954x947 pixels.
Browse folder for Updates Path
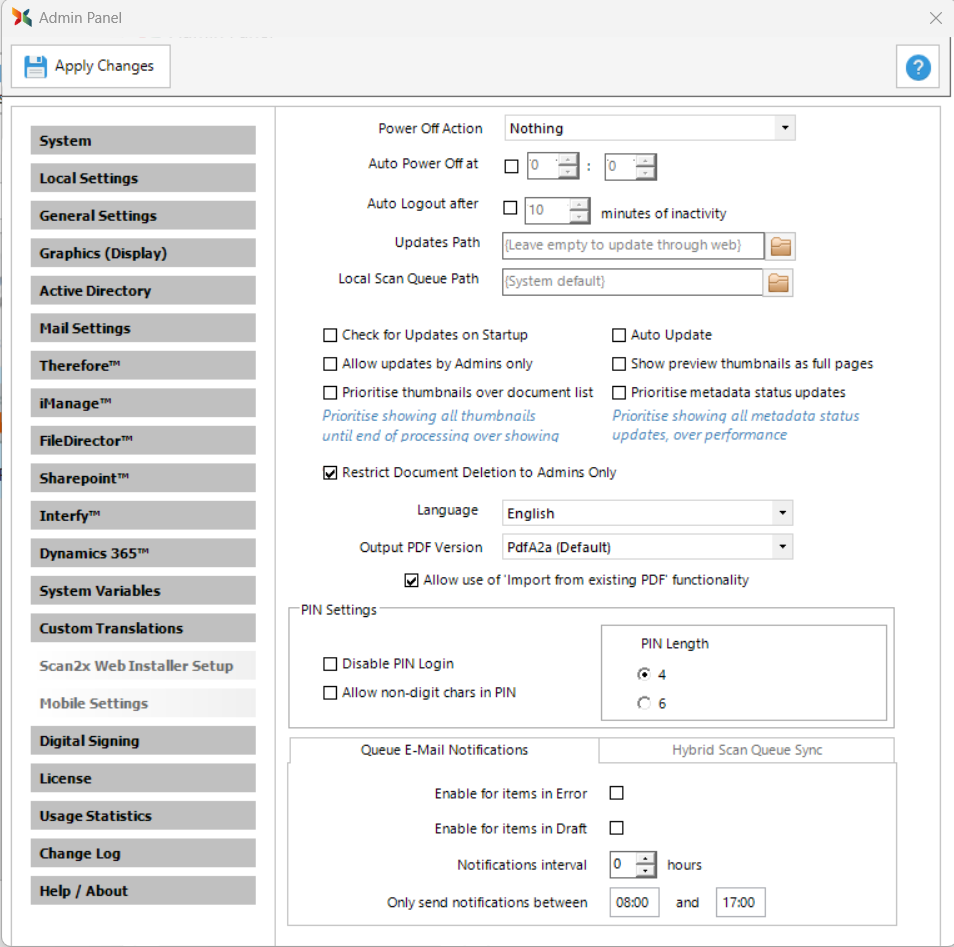click(779, 245)
